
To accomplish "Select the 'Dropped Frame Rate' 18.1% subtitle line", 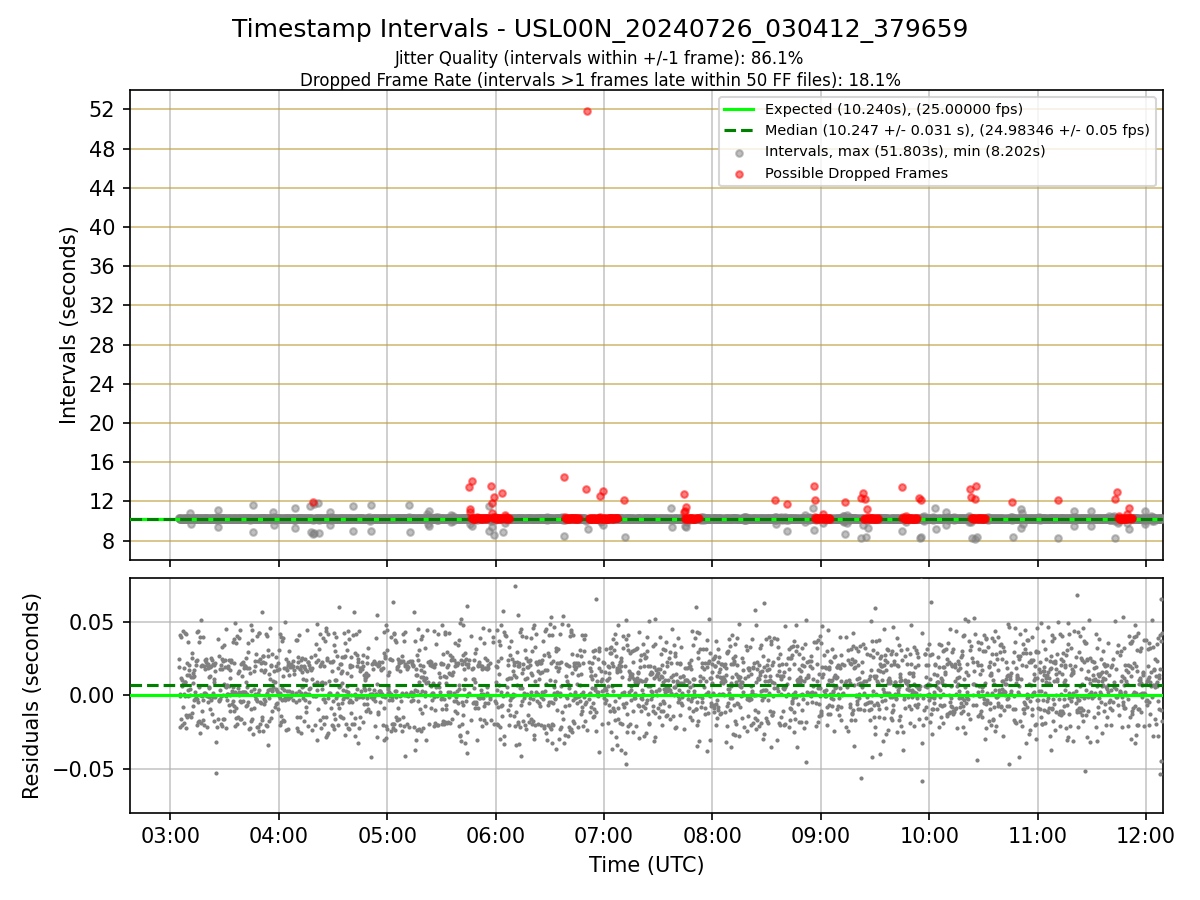I will click(600, 80).
